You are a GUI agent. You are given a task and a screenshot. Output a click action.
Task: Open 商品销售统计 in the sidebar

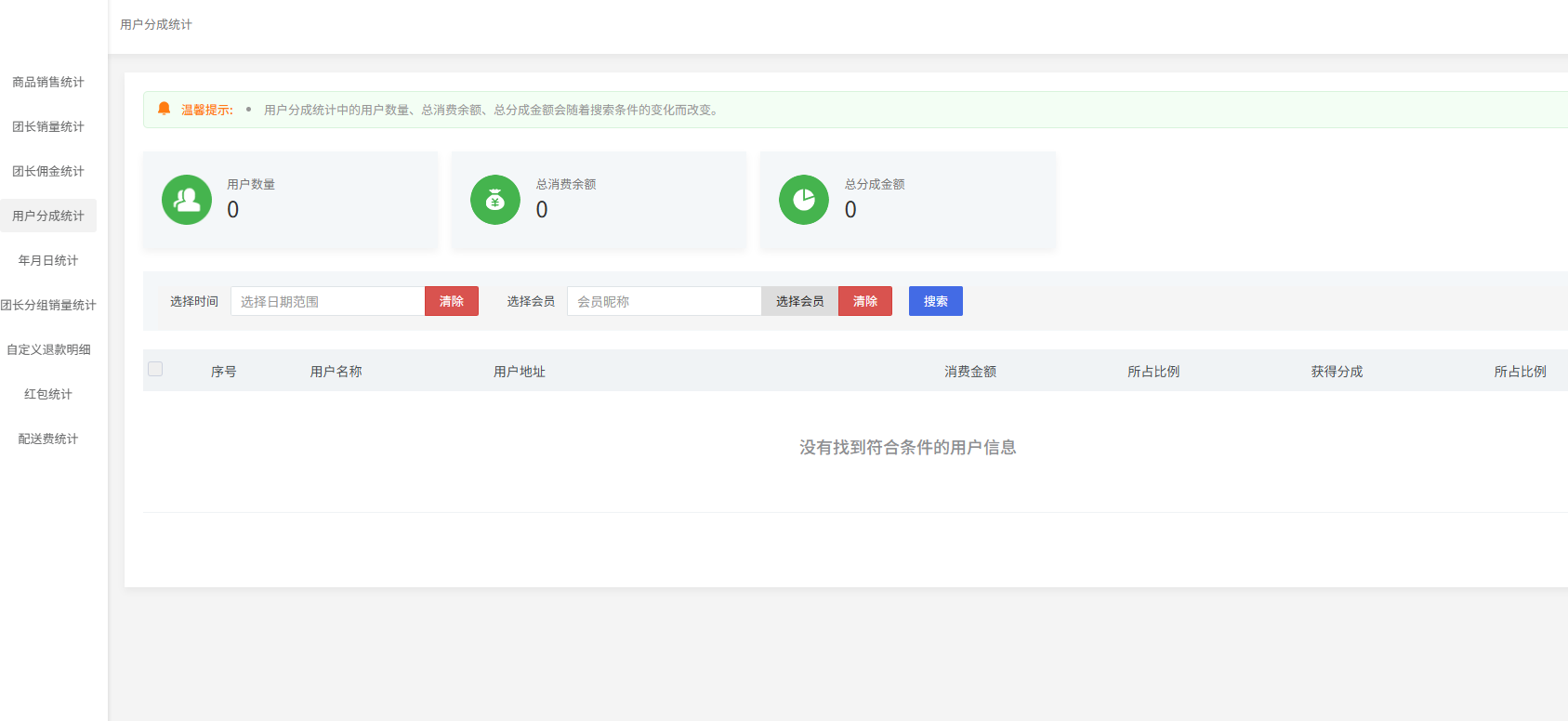pos(48,82)
